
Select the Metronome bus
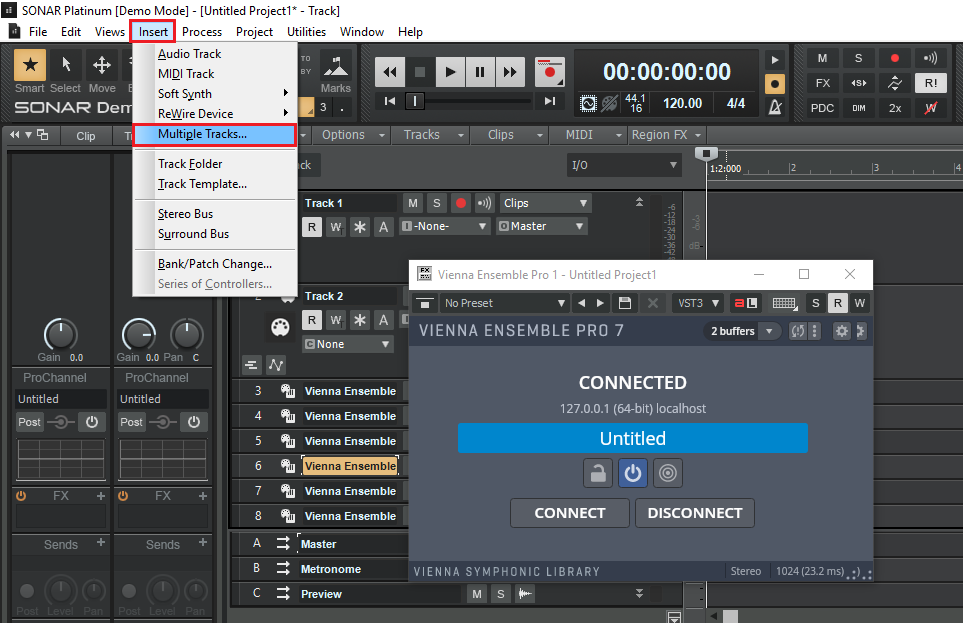[330, 570]
